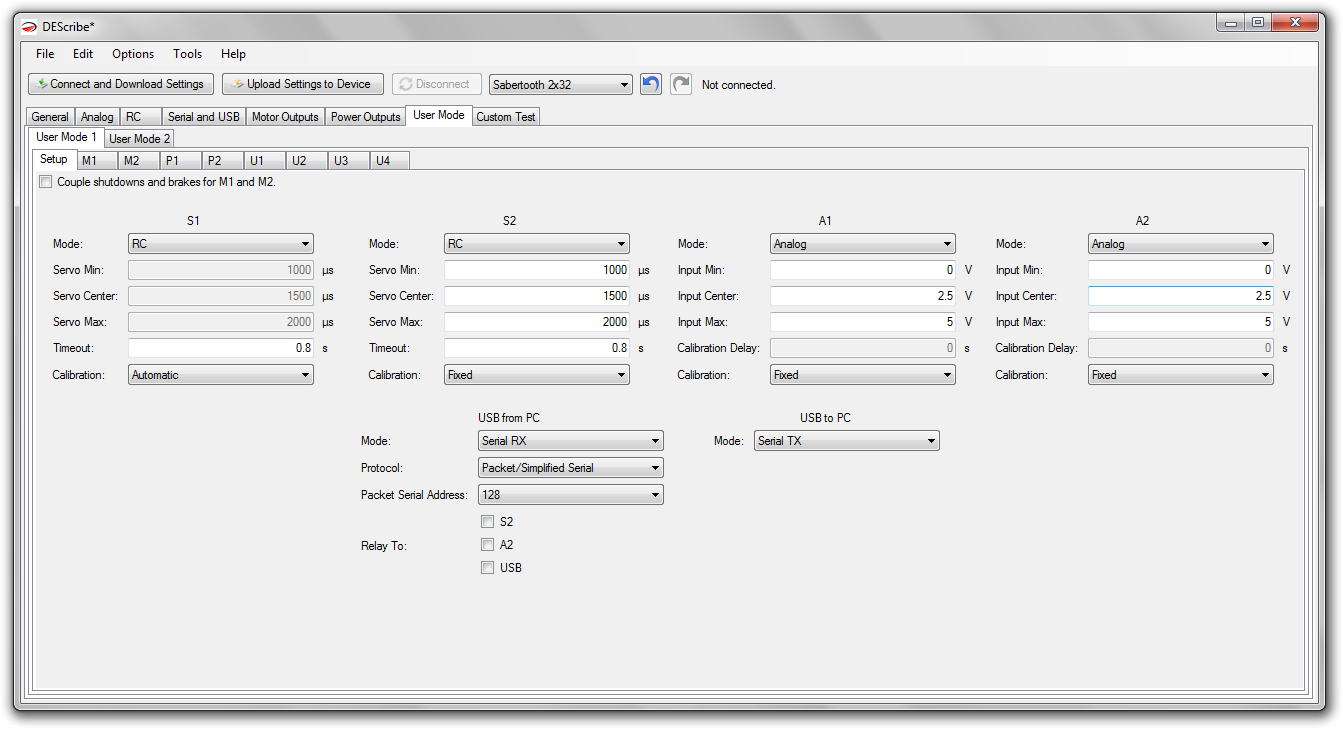Tick the A2 relay checkbox
The height and width of the screenshot is (730, 1343).
487,545
